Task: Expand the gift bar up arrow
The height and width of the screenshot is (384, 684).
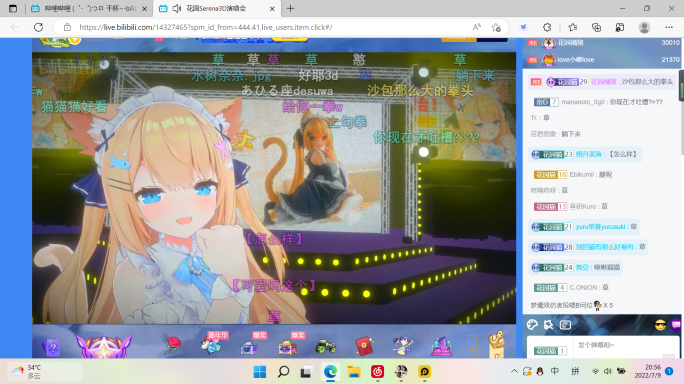Action: click(x=472, y=349)
